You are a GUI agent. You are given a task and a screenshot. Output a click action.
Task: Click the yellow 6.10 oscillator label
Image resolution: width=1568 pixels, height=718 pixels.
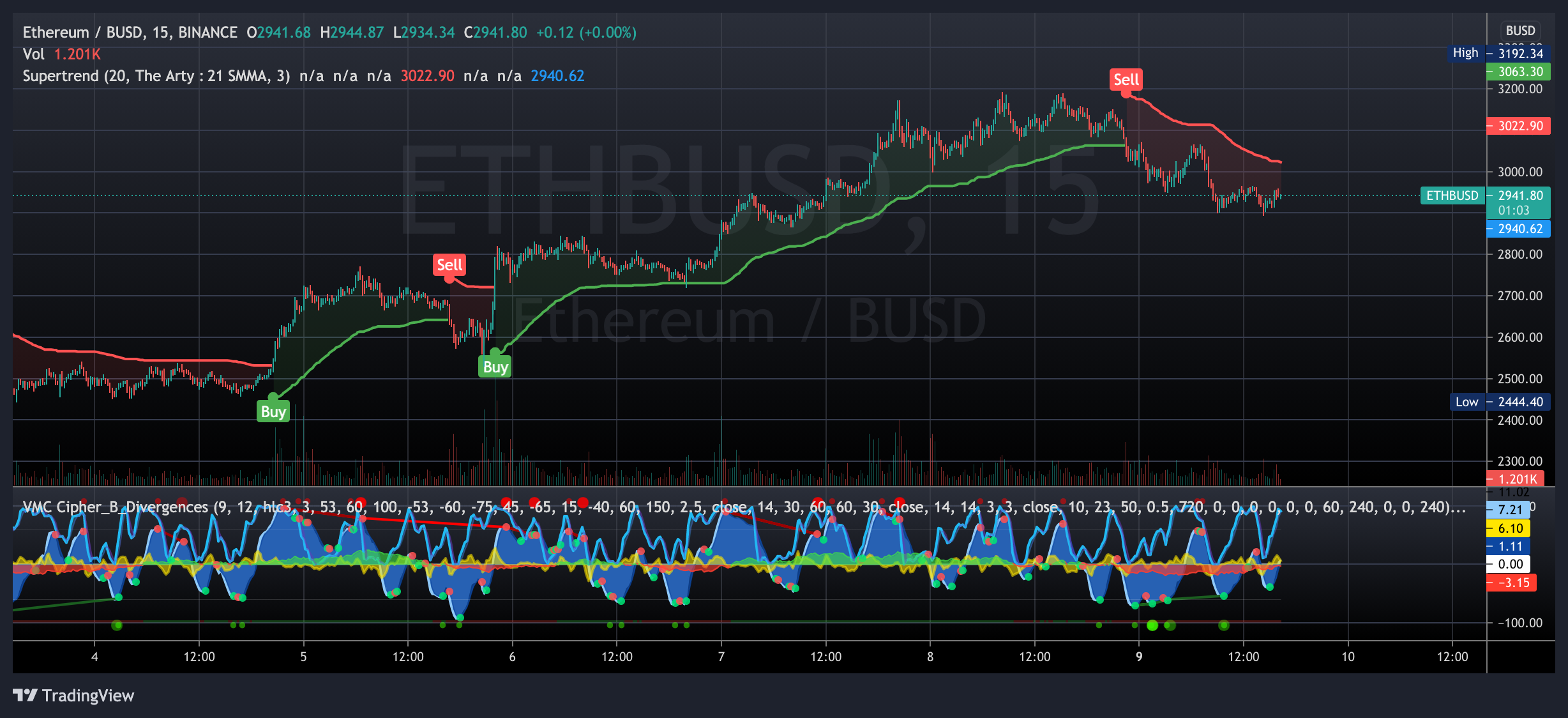pos(1508,528)
